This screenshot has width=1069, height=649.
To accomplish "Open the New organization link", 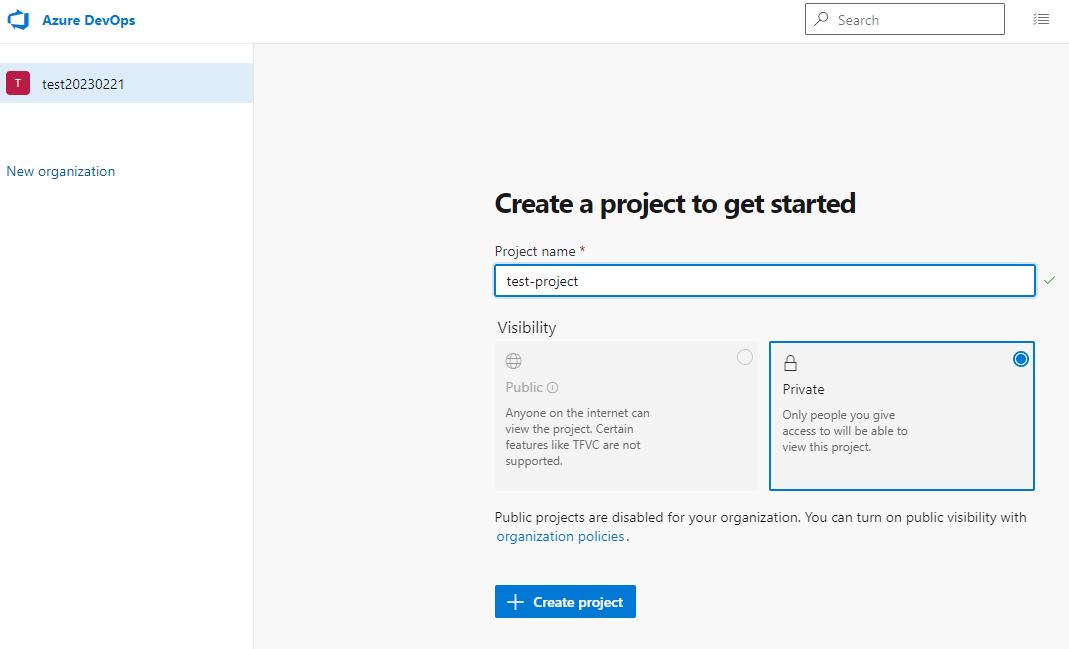I will [x=61, y=171].
